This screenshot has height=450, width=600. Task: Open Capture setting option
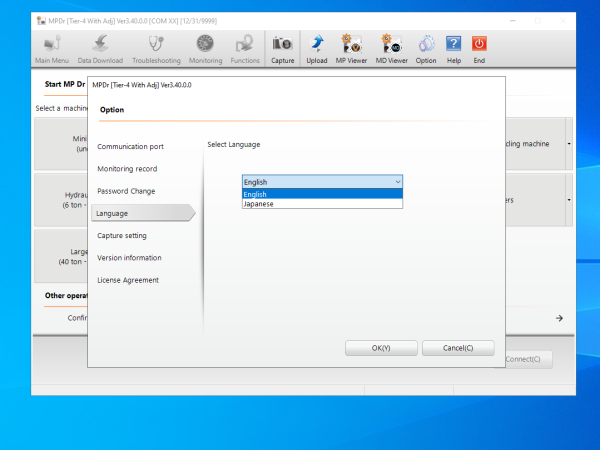click(x=122, y=236)
